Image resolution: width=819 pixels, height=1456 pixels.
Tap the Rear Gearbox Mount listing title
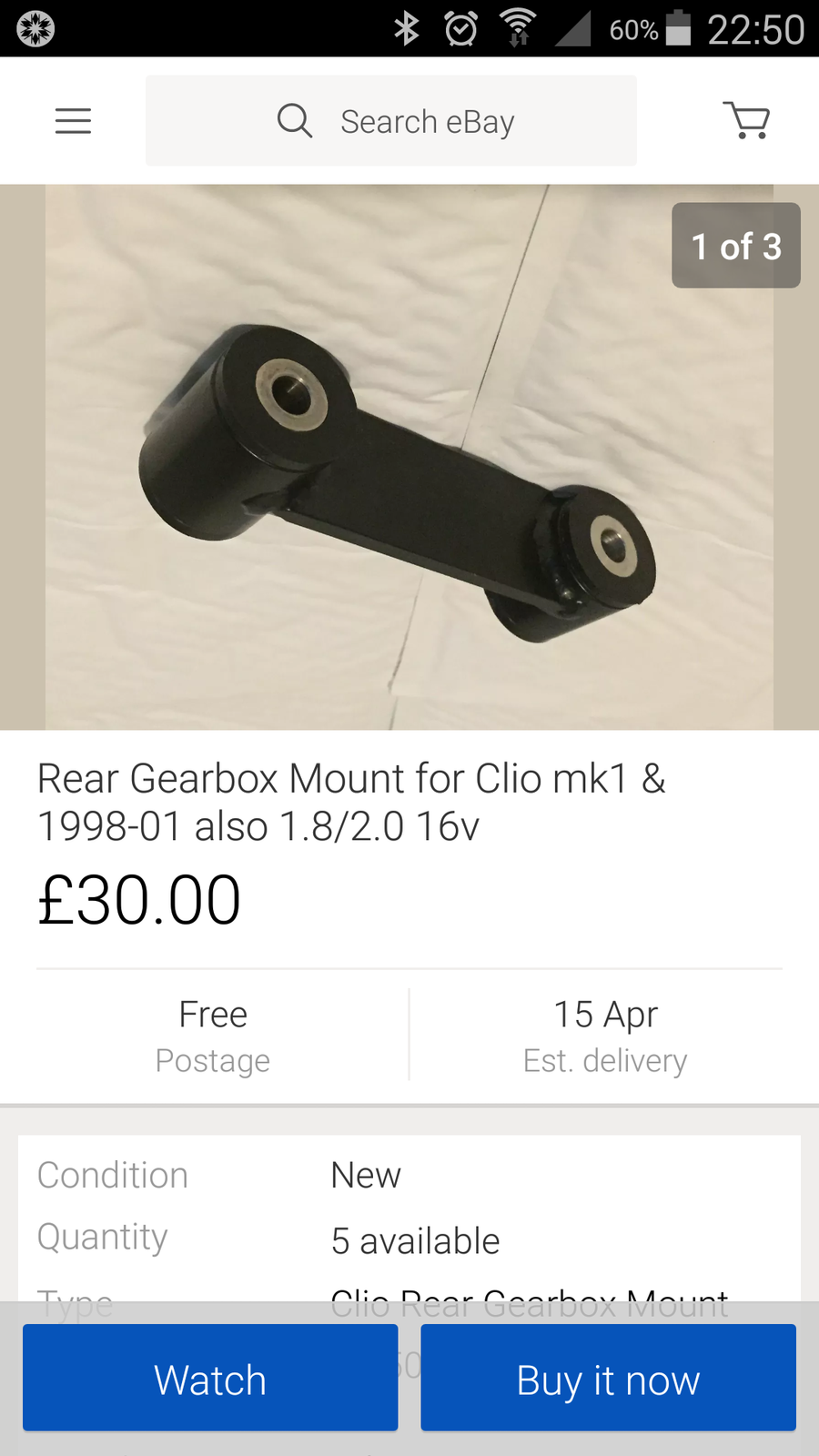click(x=351, y=803)
